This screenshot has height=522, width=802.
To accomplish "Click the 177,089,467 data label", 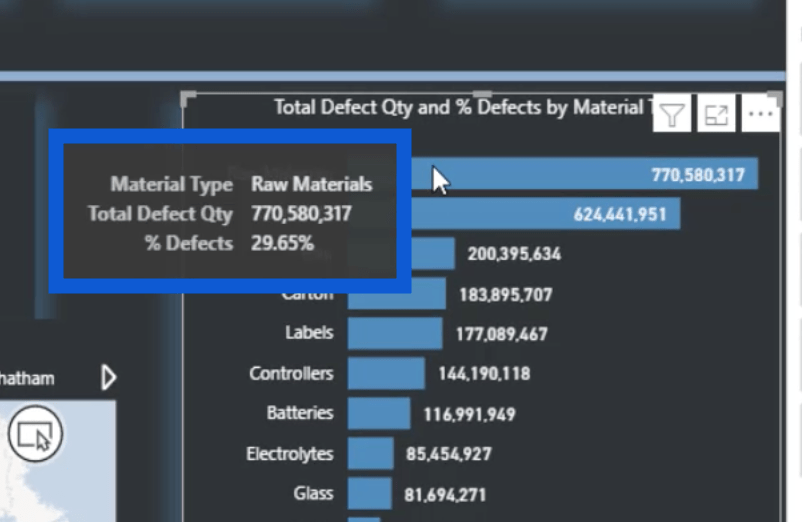I will pyautogui.click(x=502, y=334).
